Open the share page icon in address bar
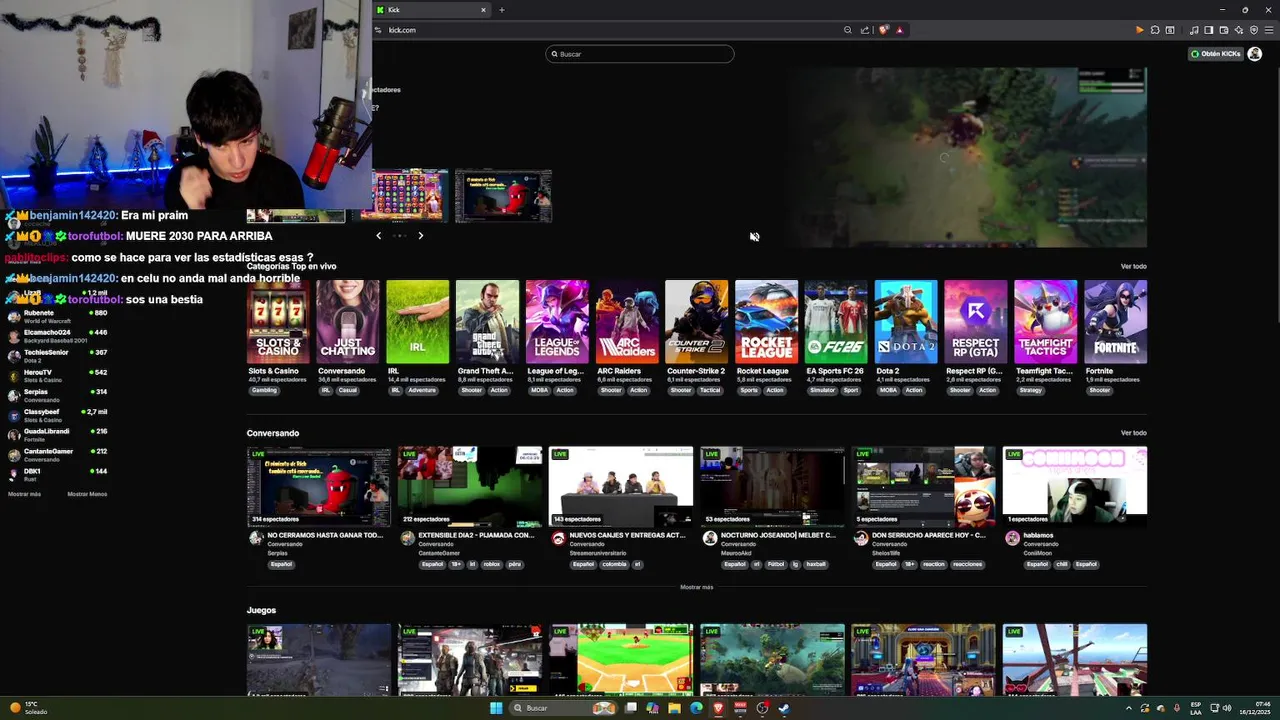The width and height of the screenshot is (1280, 720). pyautogui.click(x=865, y=30)
